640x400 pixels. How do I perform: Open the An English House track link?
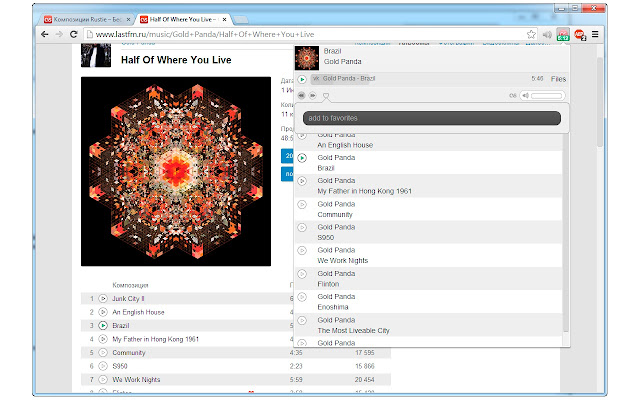[138, 312]
